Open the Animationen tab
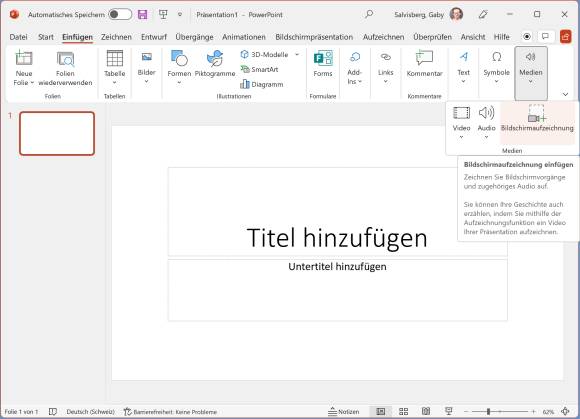The width and height of the screenshot is (580, 419). 244,37
